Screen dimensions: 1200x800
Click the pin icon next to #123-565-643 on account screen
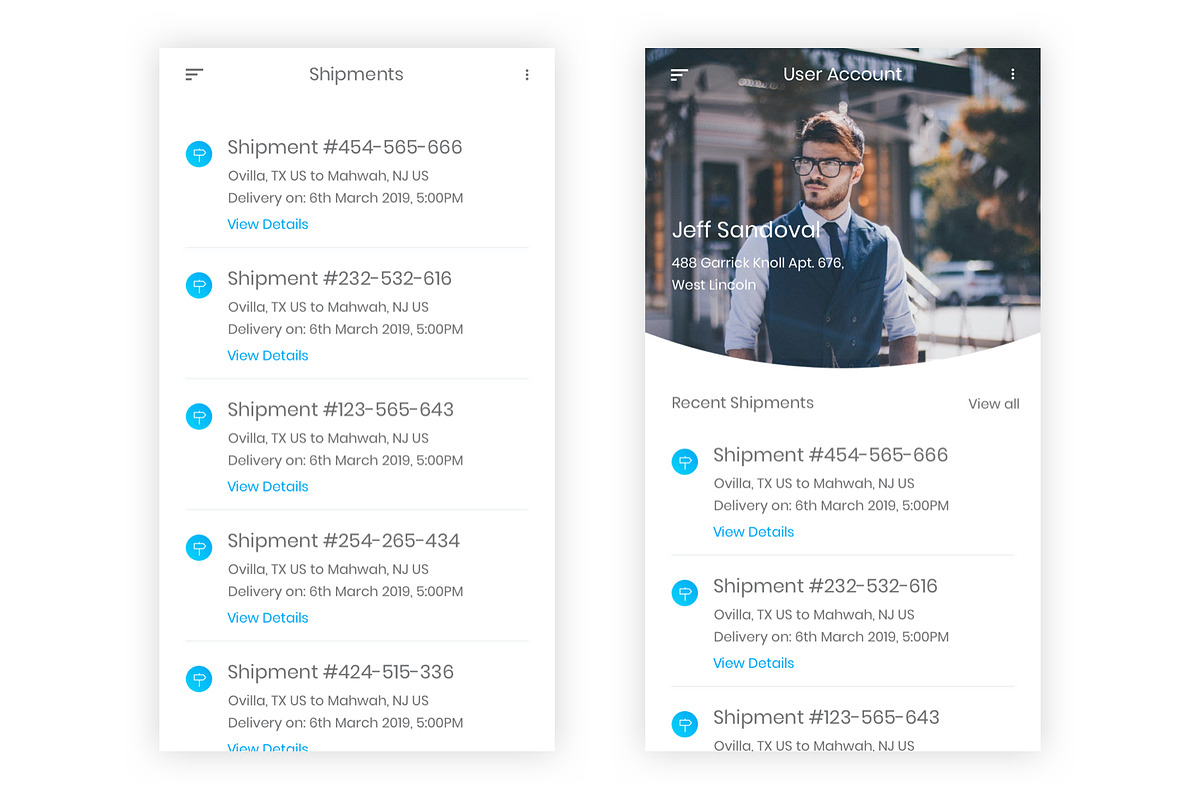pyautogui.click(x=685, y=723)
